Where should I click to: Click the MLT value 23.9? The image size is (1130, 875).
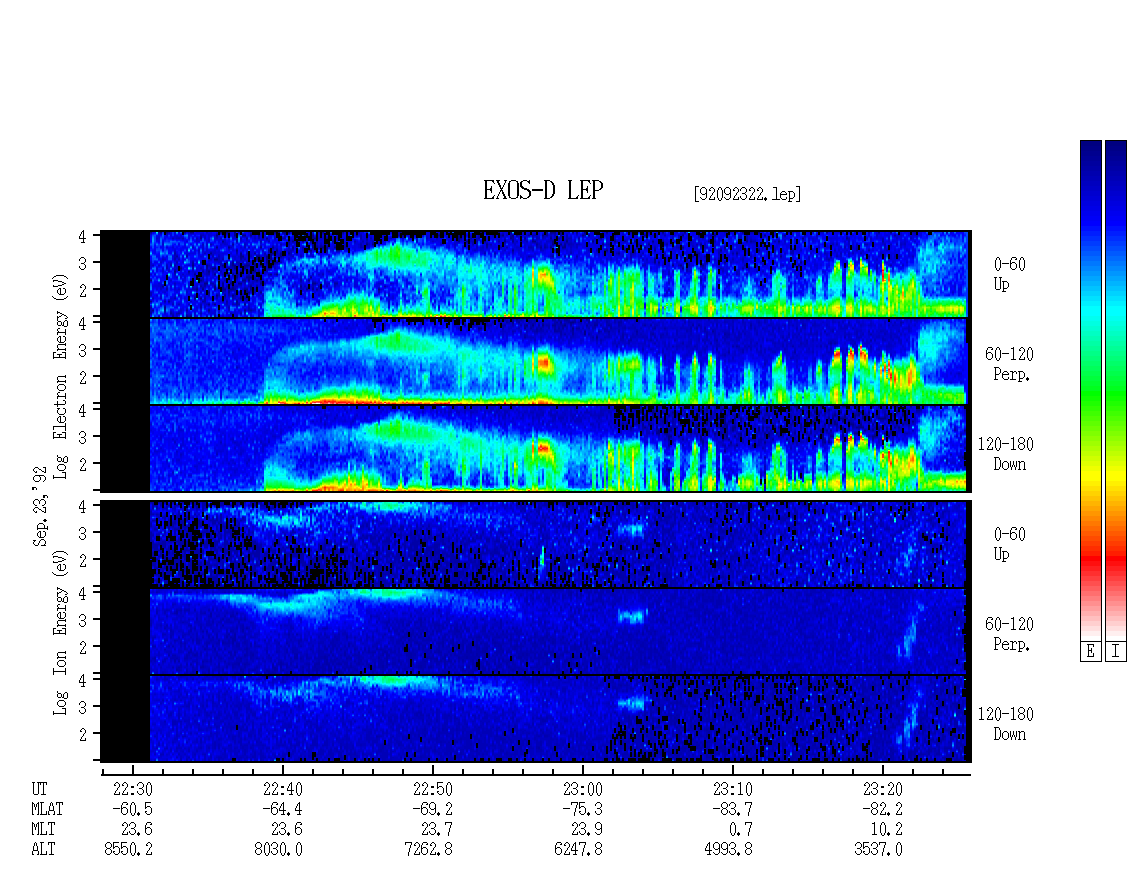587,830
